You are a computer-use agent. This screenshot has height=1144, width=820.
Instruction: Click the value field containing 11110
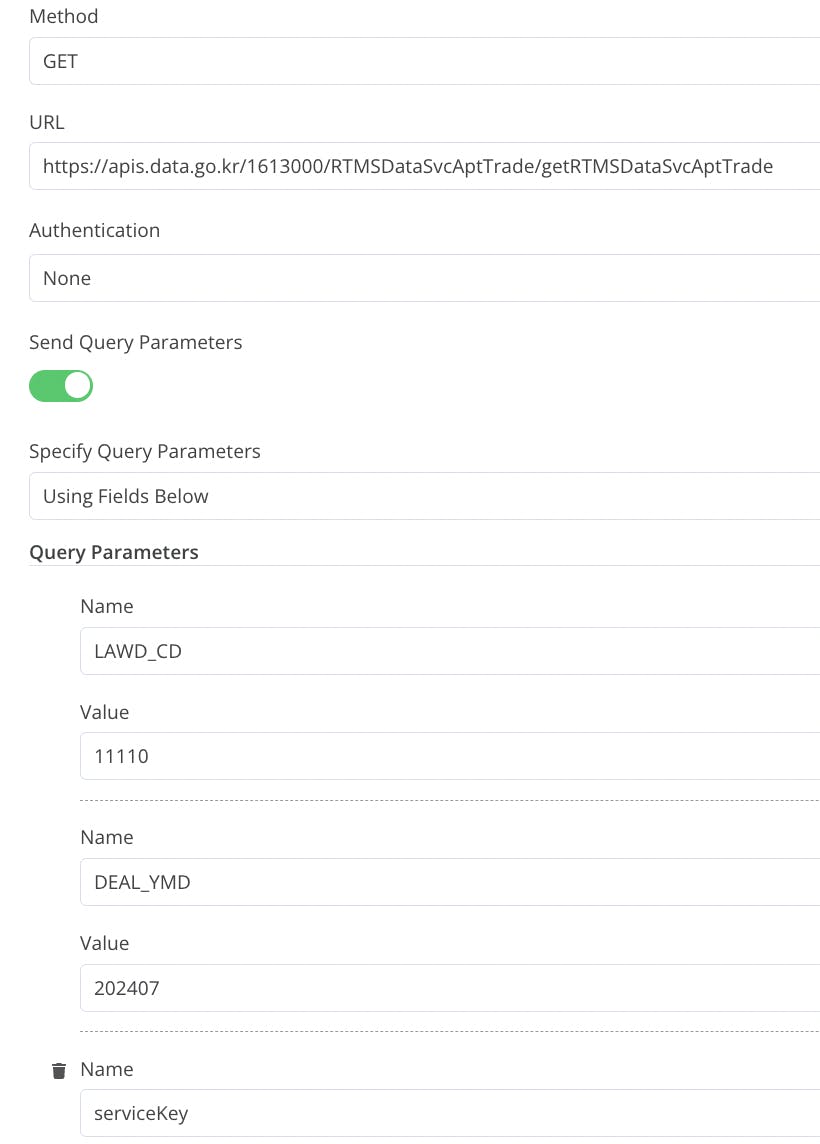(x=450, y=756)
